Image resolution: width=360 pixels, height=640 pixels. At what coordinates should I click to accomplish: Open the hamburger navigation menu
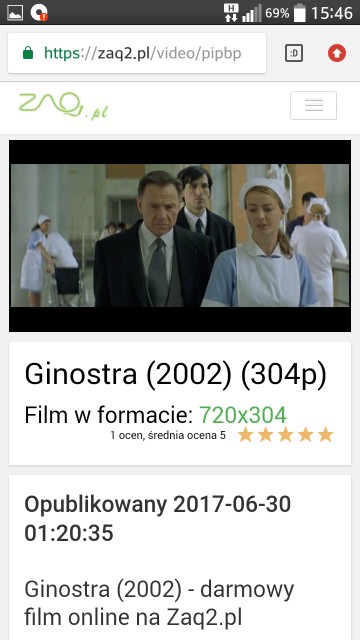(x=313, y=105)
